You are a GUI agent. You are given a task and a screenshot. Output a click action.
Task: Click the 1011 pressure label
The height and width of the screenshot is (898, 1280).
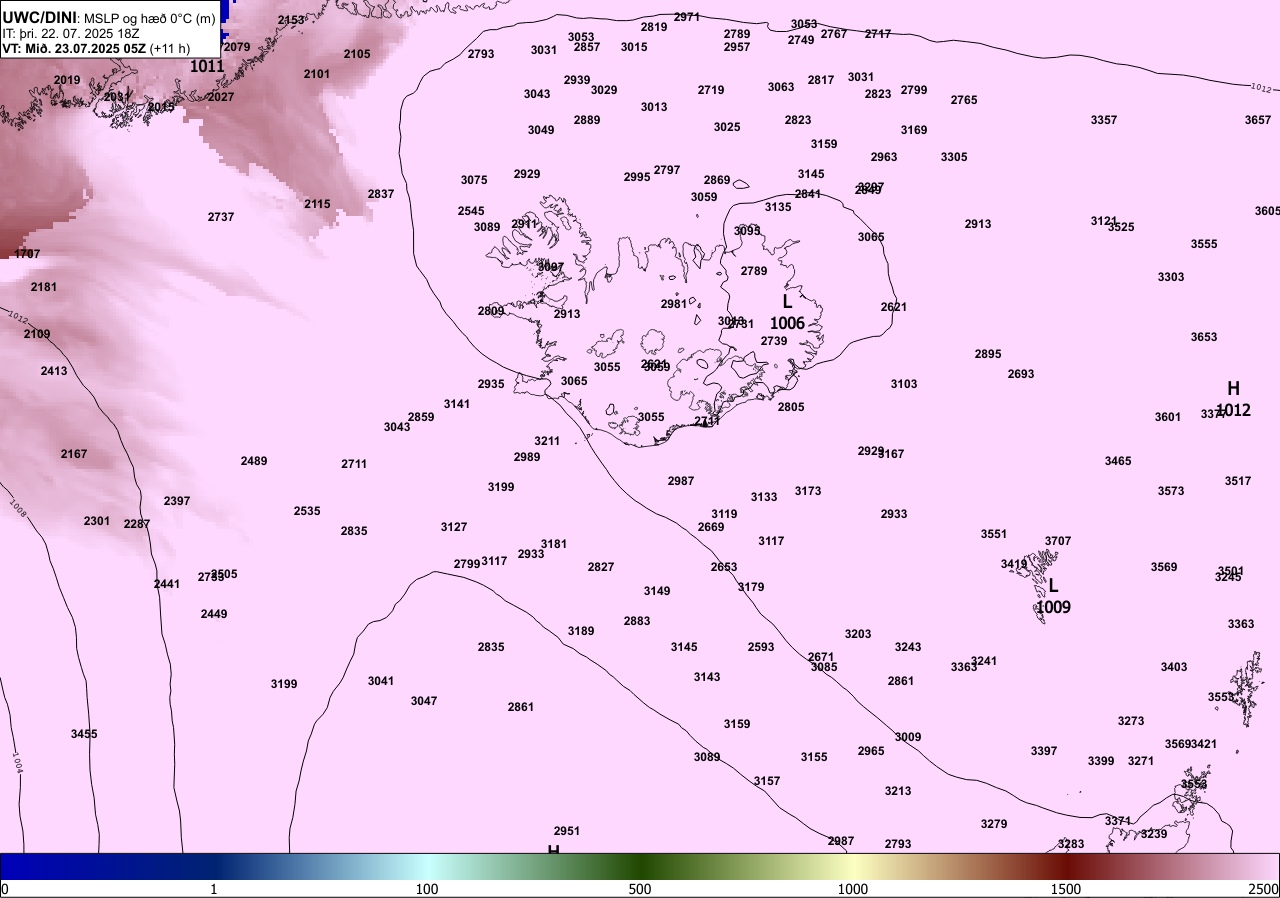tap(208, 67)
